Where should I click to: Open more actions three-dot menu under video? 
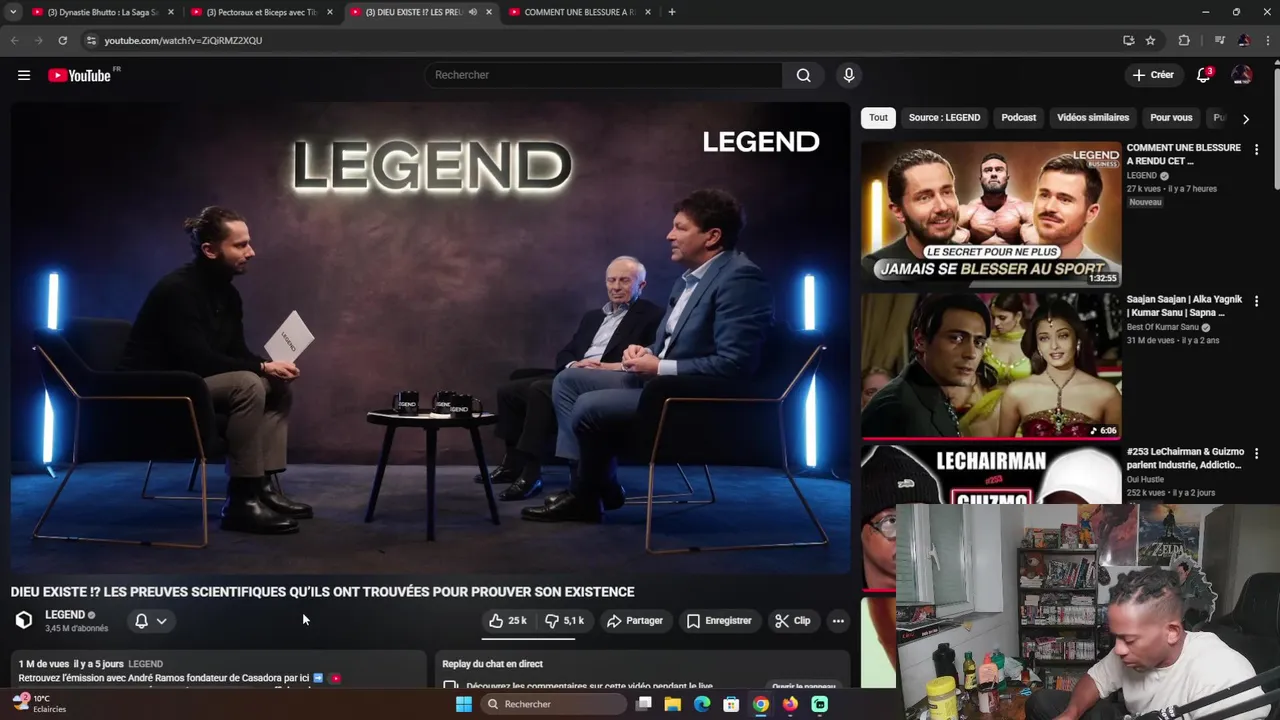[x=838, y=621]
